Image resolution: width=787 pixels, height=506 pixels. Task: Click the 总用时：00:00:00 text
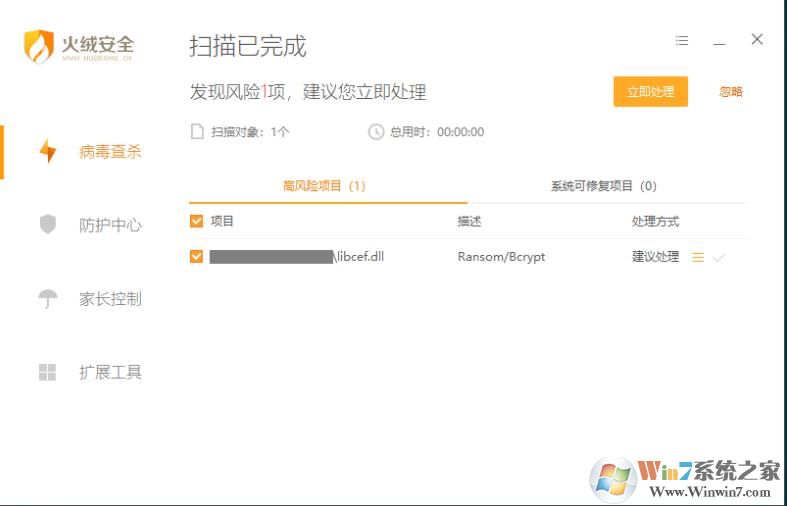437,133
